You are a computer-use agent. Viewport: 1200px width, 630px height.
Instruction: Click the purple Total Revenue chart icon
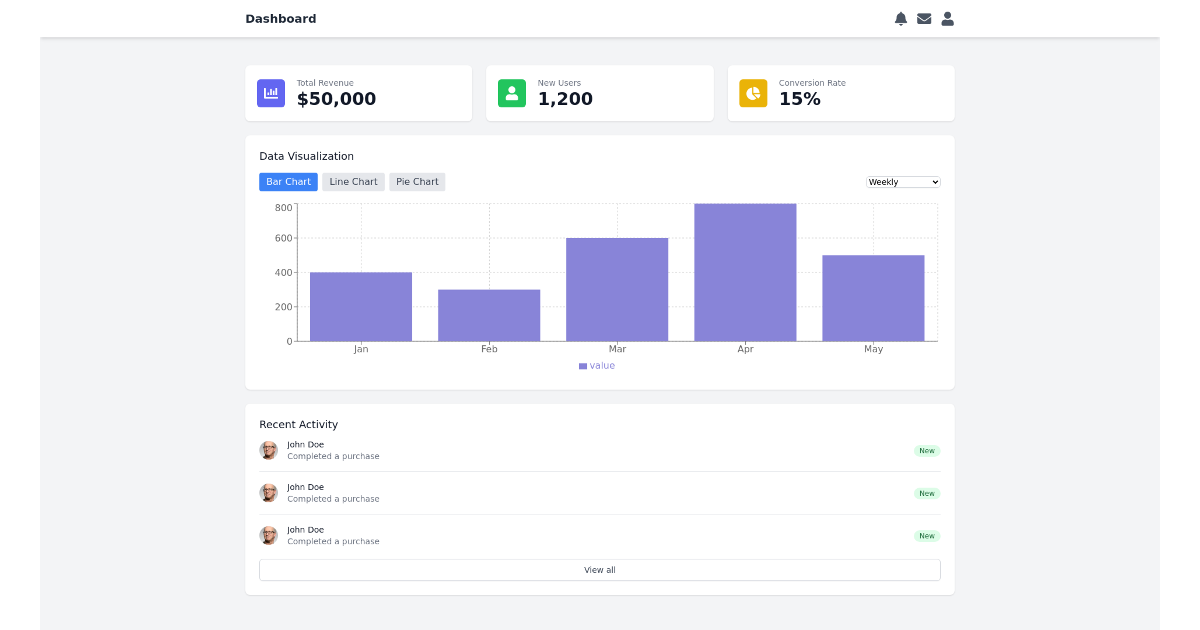point(270,93)
